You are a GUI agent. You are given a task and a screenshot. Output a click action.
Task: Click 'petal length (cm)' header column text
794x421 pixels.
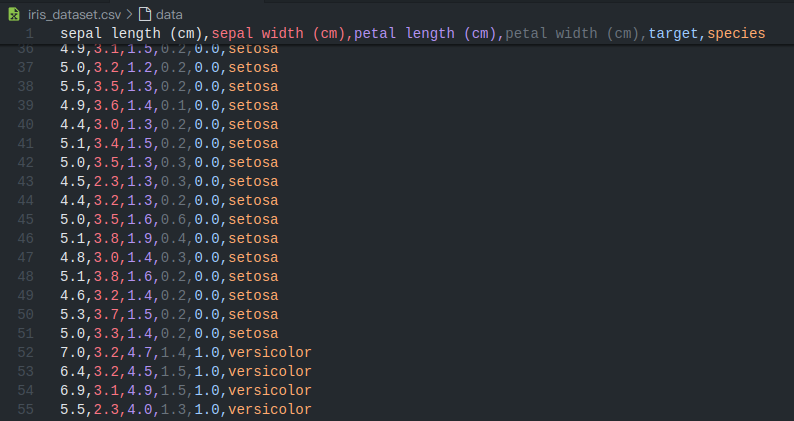coord(426,34)
